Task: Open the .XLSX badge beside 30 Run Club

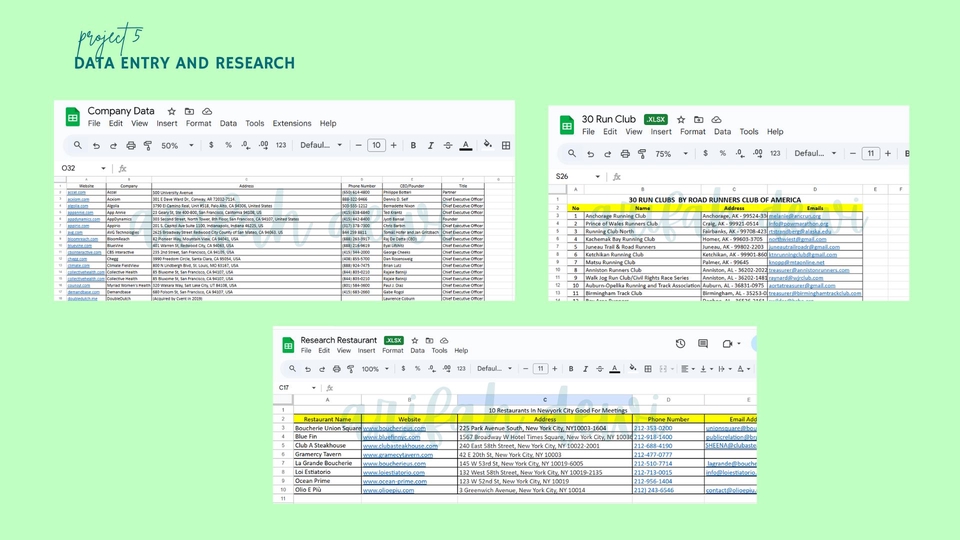Action: click(x=656, y=119)
